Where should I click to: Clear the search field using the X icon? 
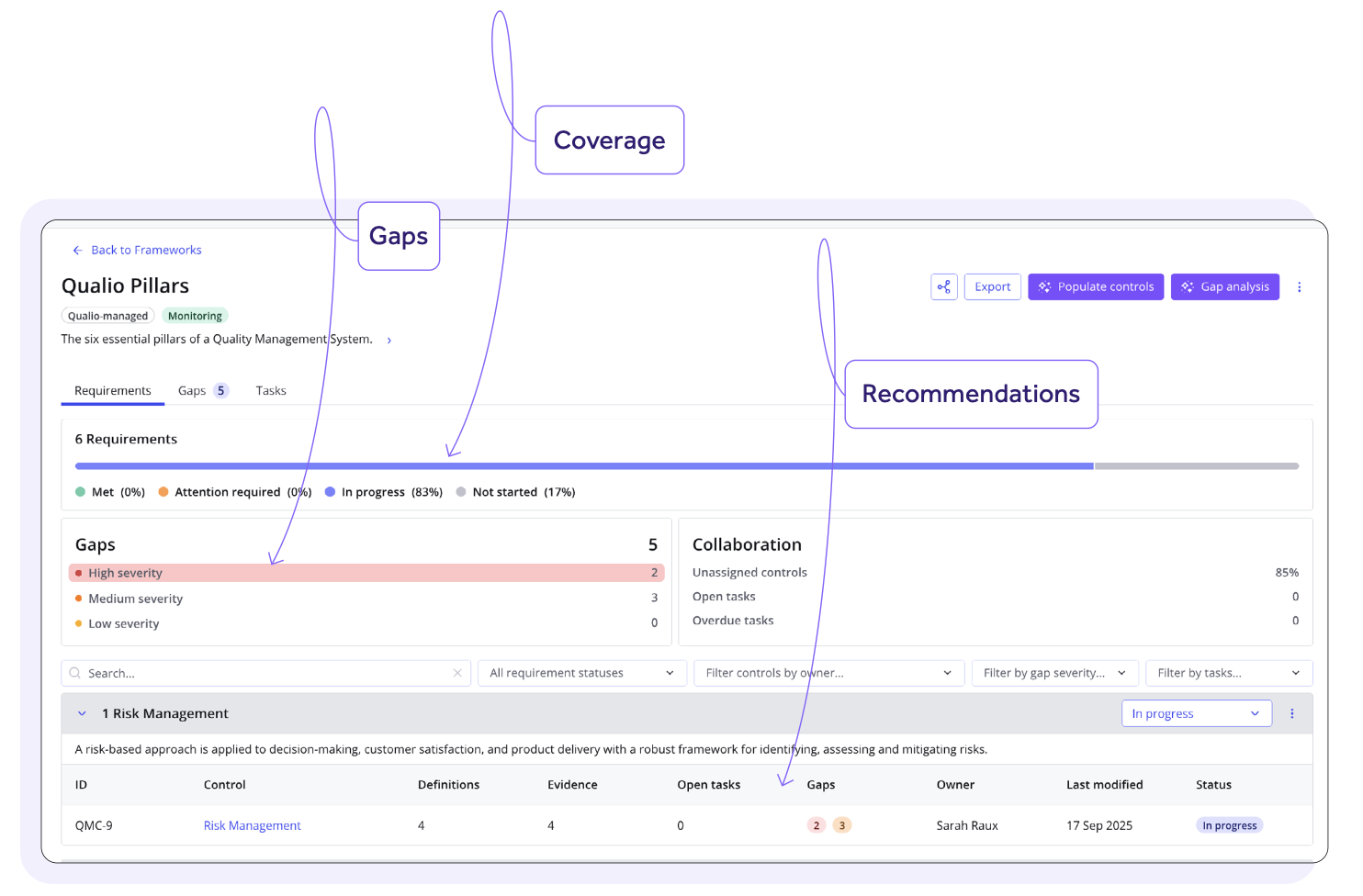pos(457,673)
